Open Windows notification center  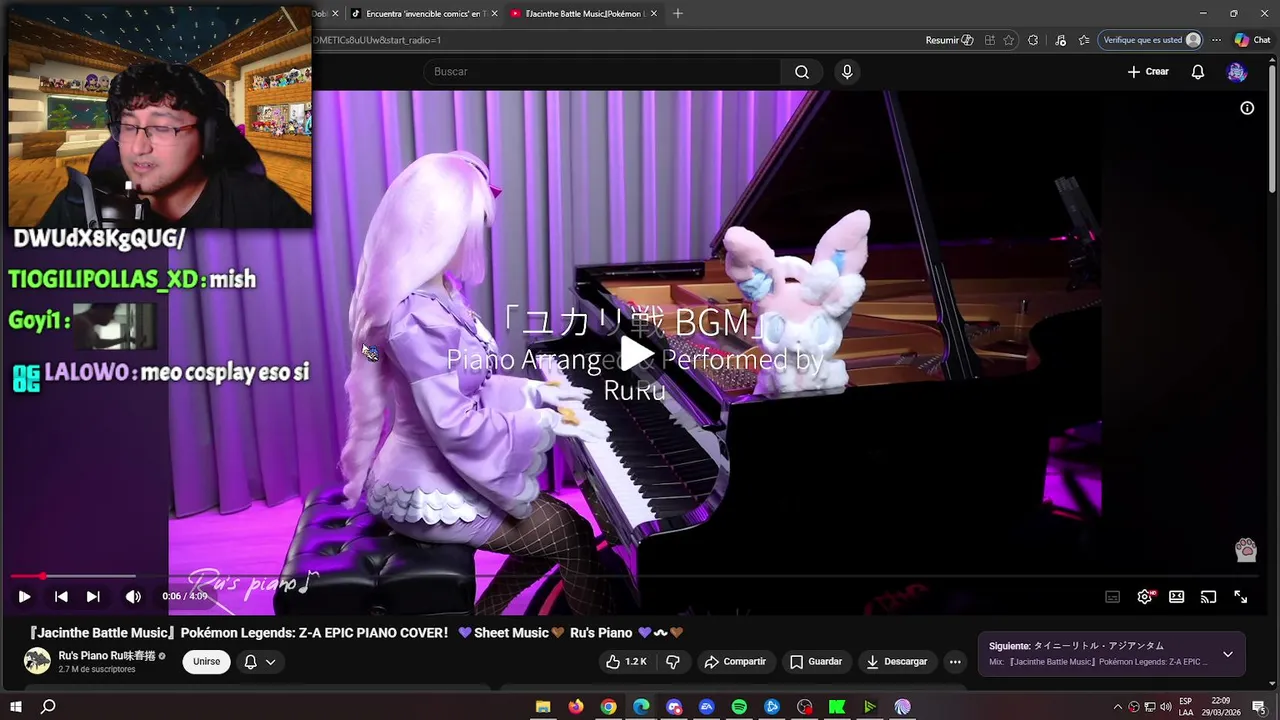[x=1259, y=707]
